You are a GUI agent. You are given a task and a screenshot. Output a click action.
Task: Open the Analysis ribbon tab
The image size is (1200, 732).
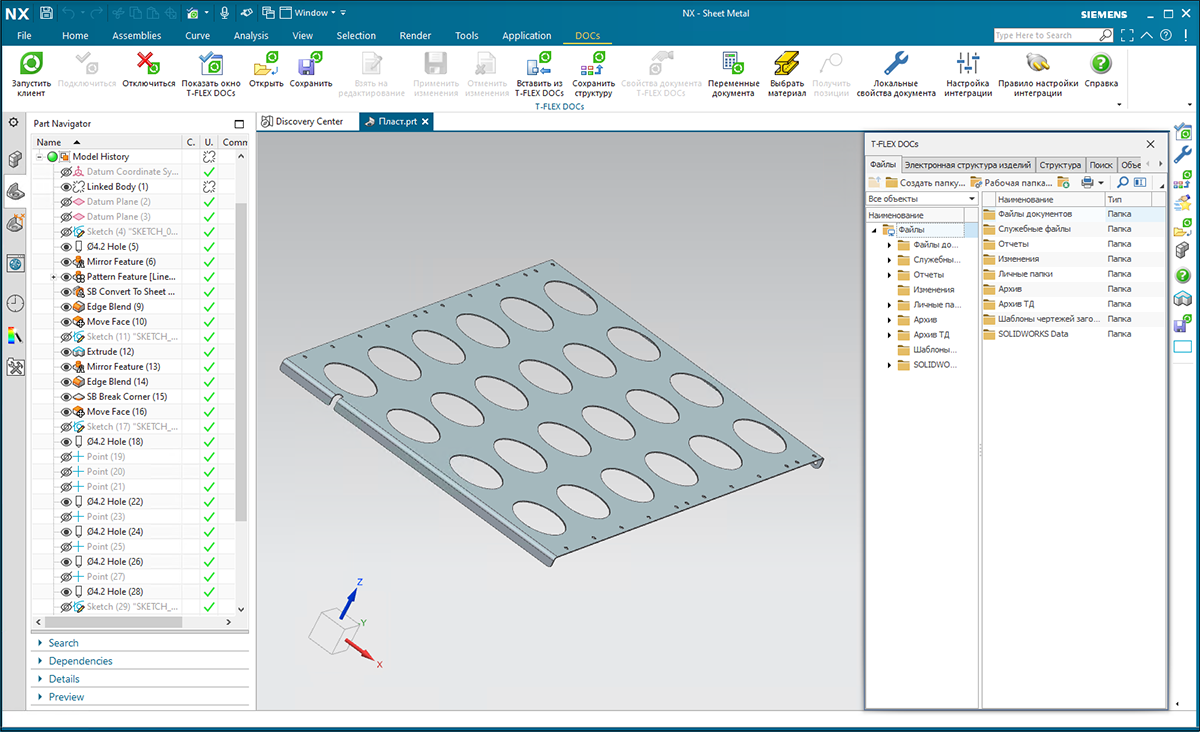pyautogui.click(x=251, y=36)
